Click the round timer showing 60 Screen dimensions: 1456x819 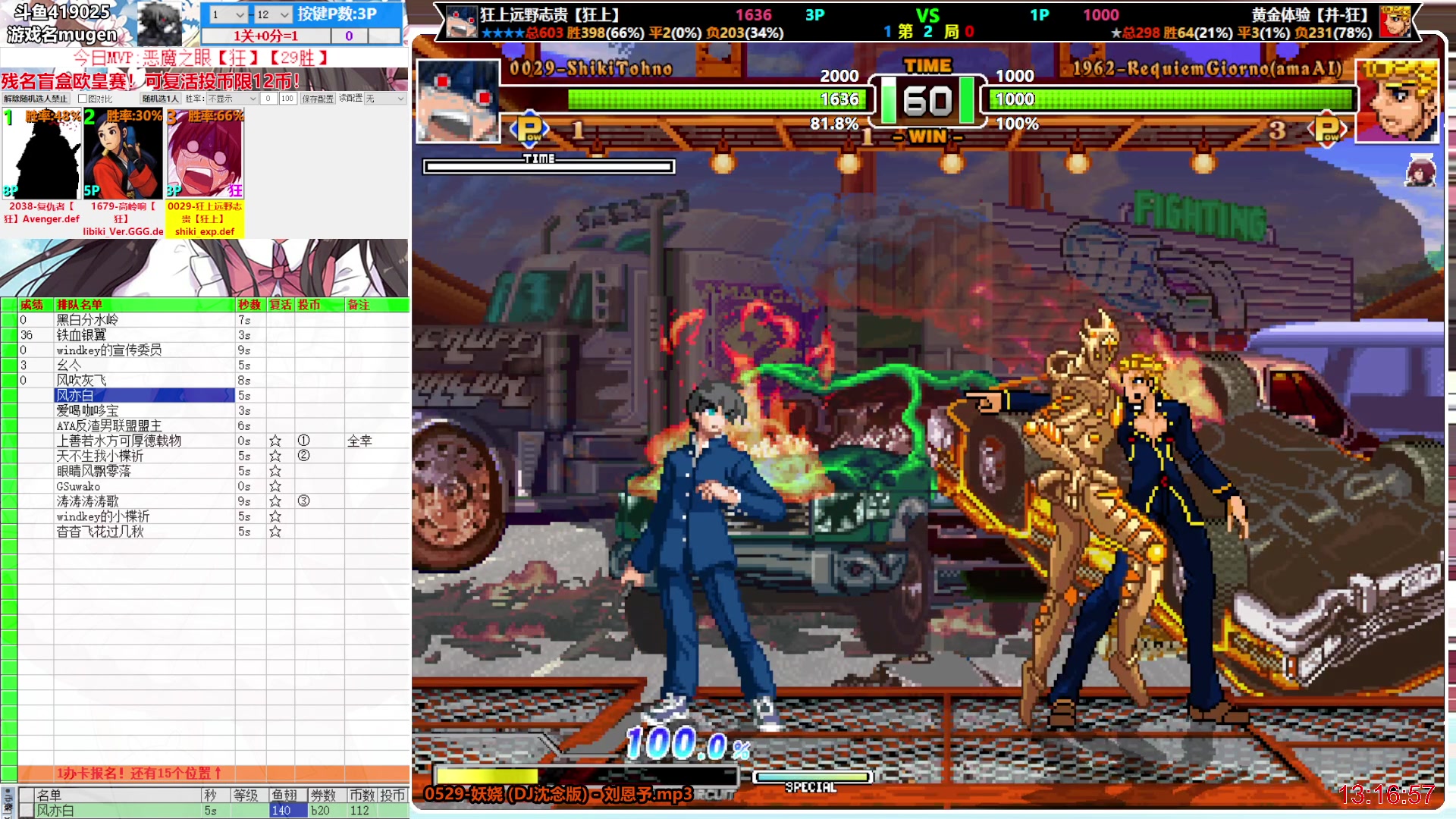927,101
